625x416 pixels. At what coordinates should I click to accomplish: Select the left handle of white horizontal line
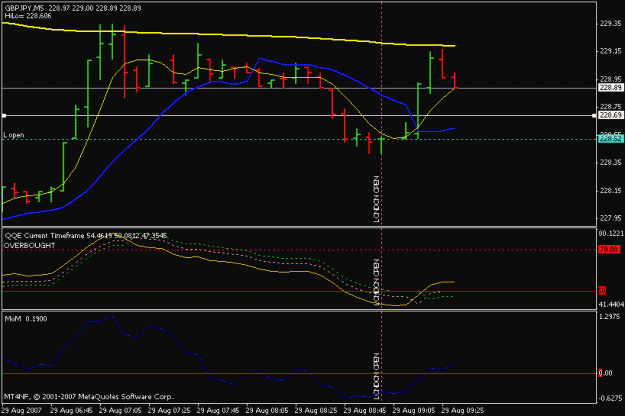pyautogui.click(x=4, y=116)
